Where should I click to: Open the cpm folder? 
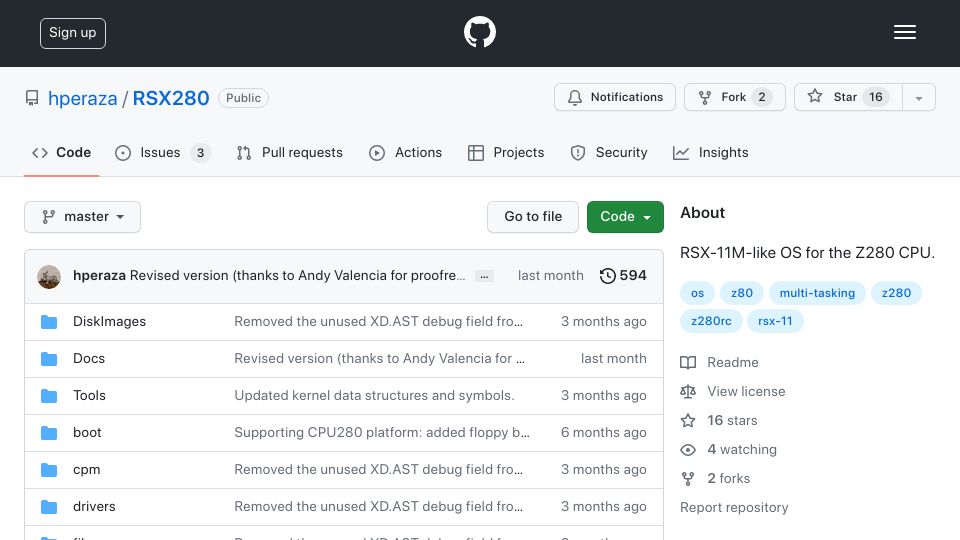point(86,470)
